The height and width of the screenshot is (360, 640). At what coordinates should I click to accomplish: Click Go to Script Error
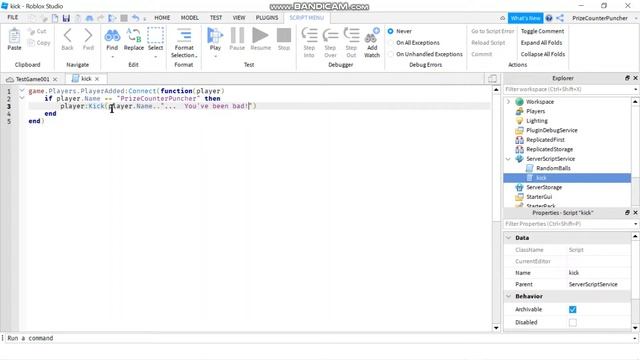pos(493,31)
